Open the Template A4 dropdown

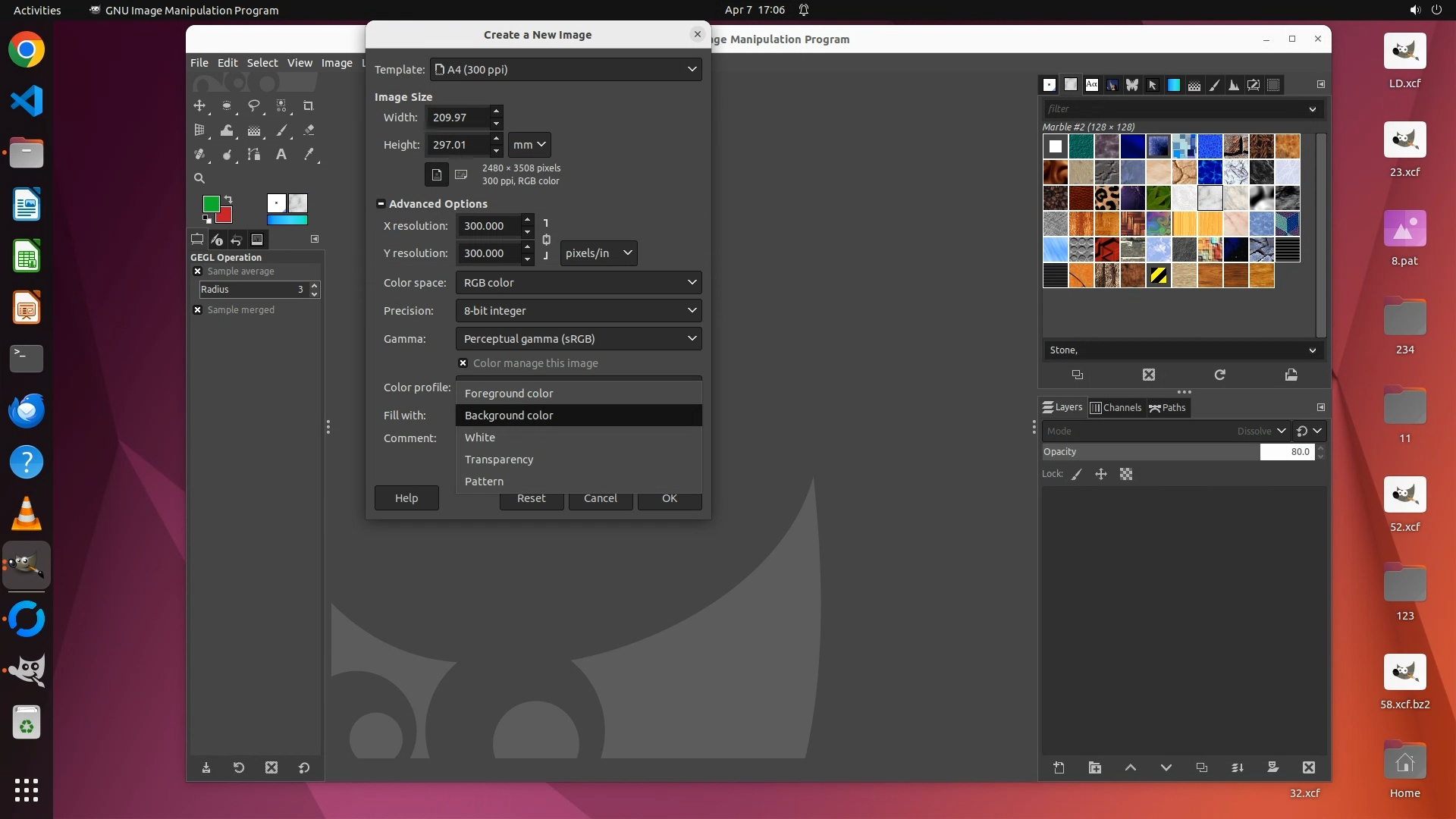pos(565,69)
